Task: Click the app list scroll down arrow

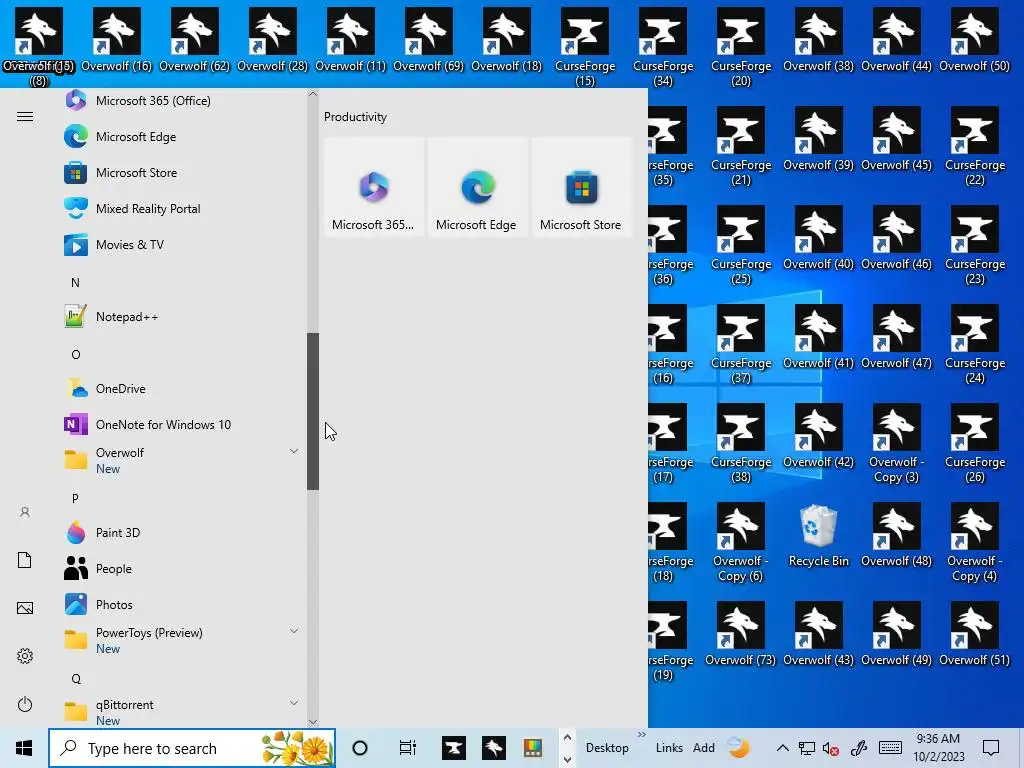Action: pos(313,722)
